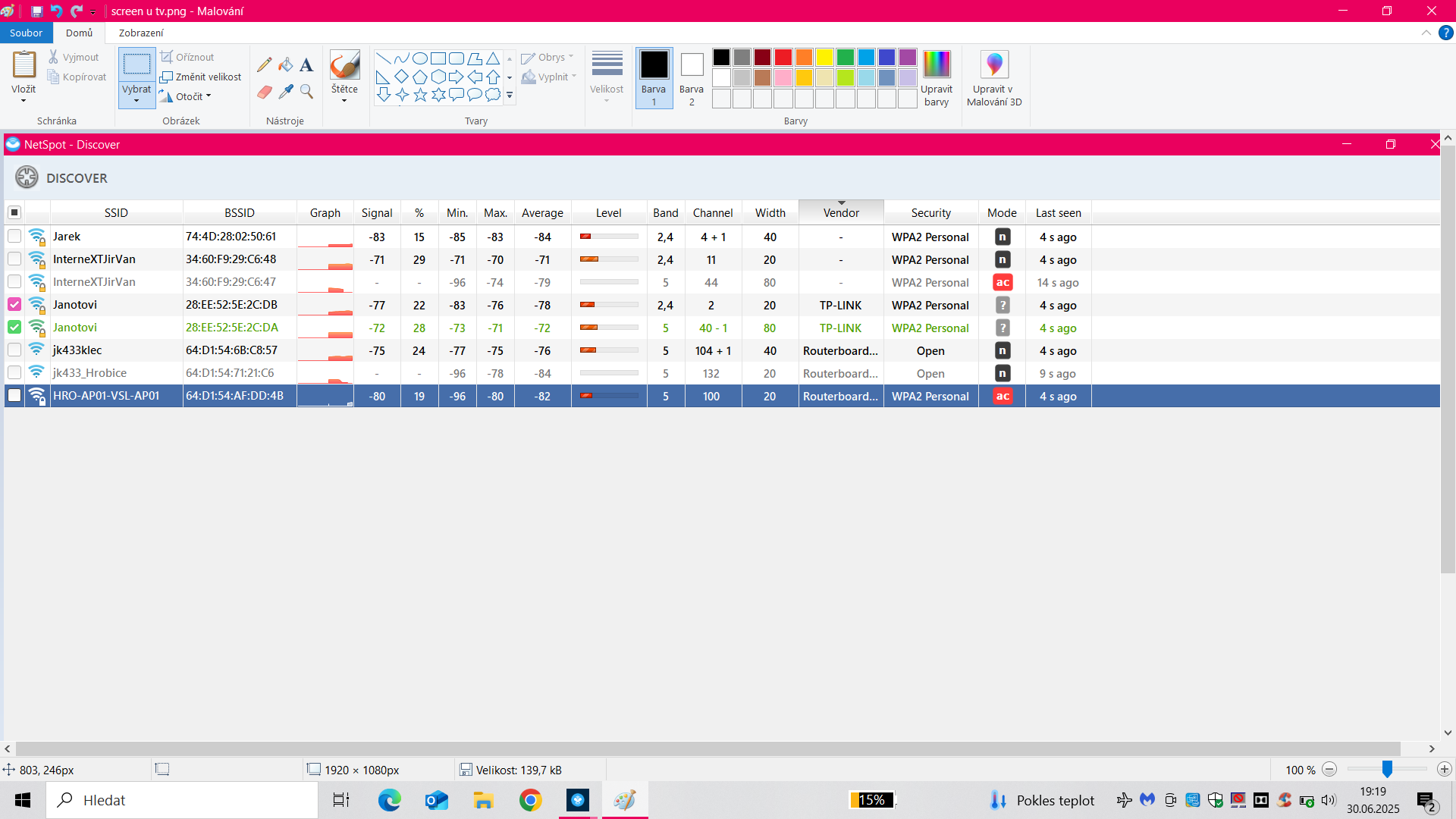Click the Oříznout crop button
Image resolution: width=1456 pixels, height=819 pixels.
point(188,57)
